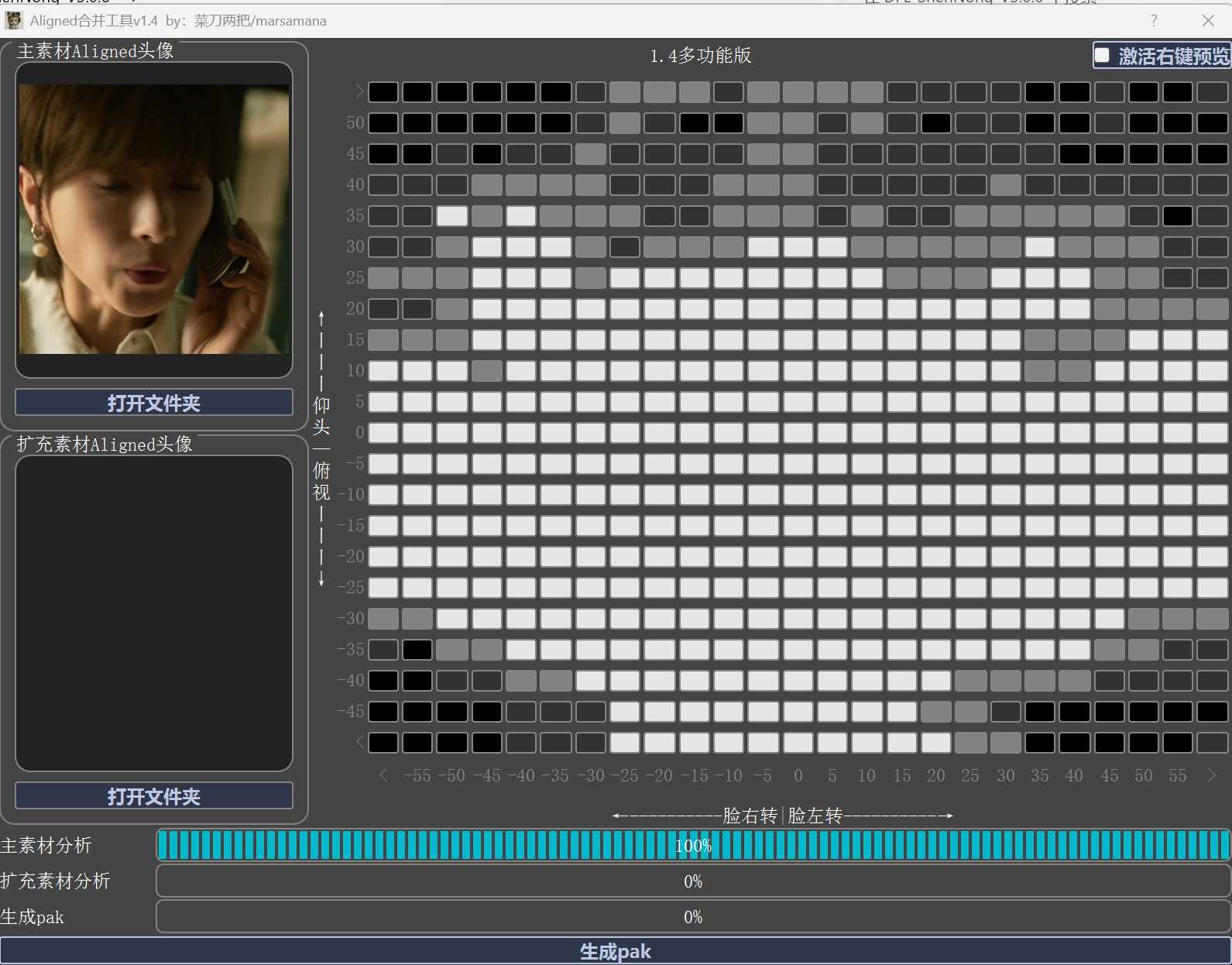Click the top arrow above pitch 50 label
Viewport: 1232px width, 965px height.
[359, 92]
